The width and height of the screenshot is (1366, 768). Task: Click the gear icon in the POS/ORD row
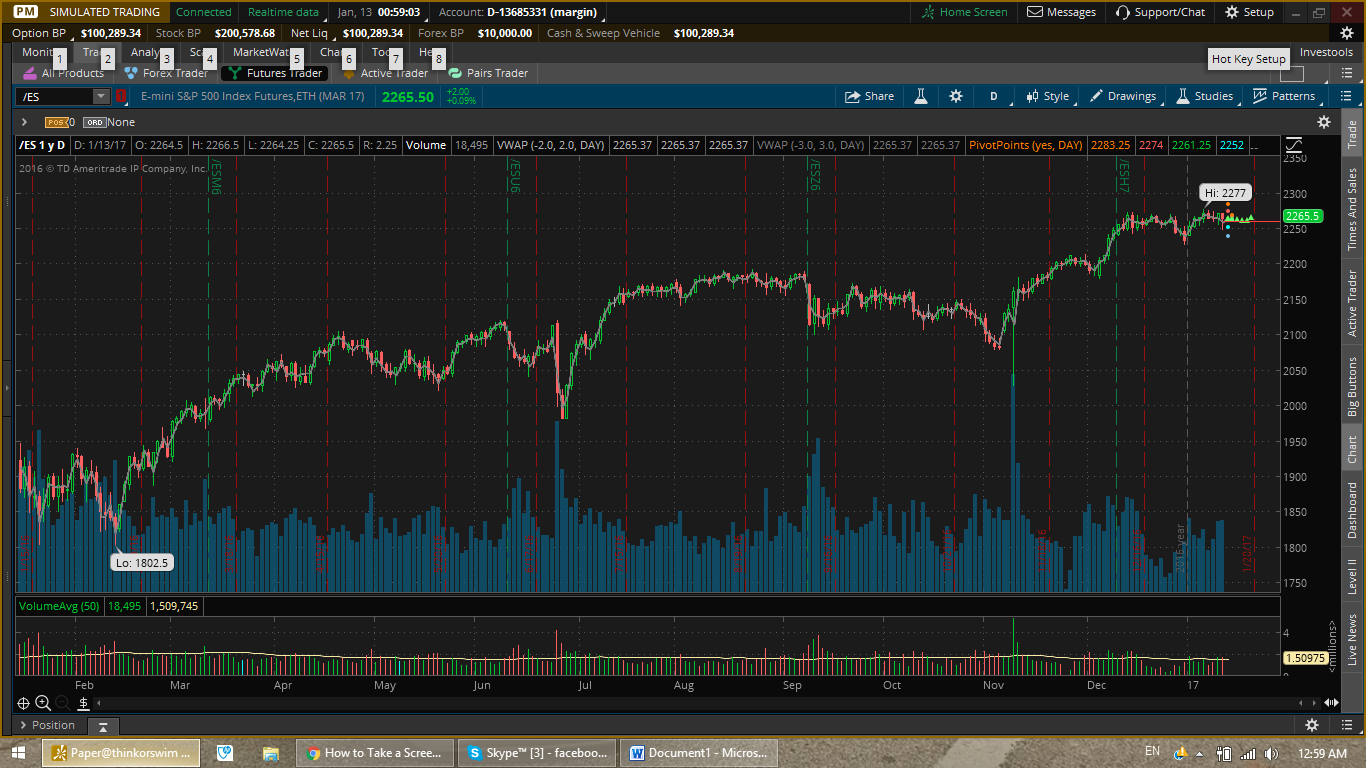(x=1324, y=122)
